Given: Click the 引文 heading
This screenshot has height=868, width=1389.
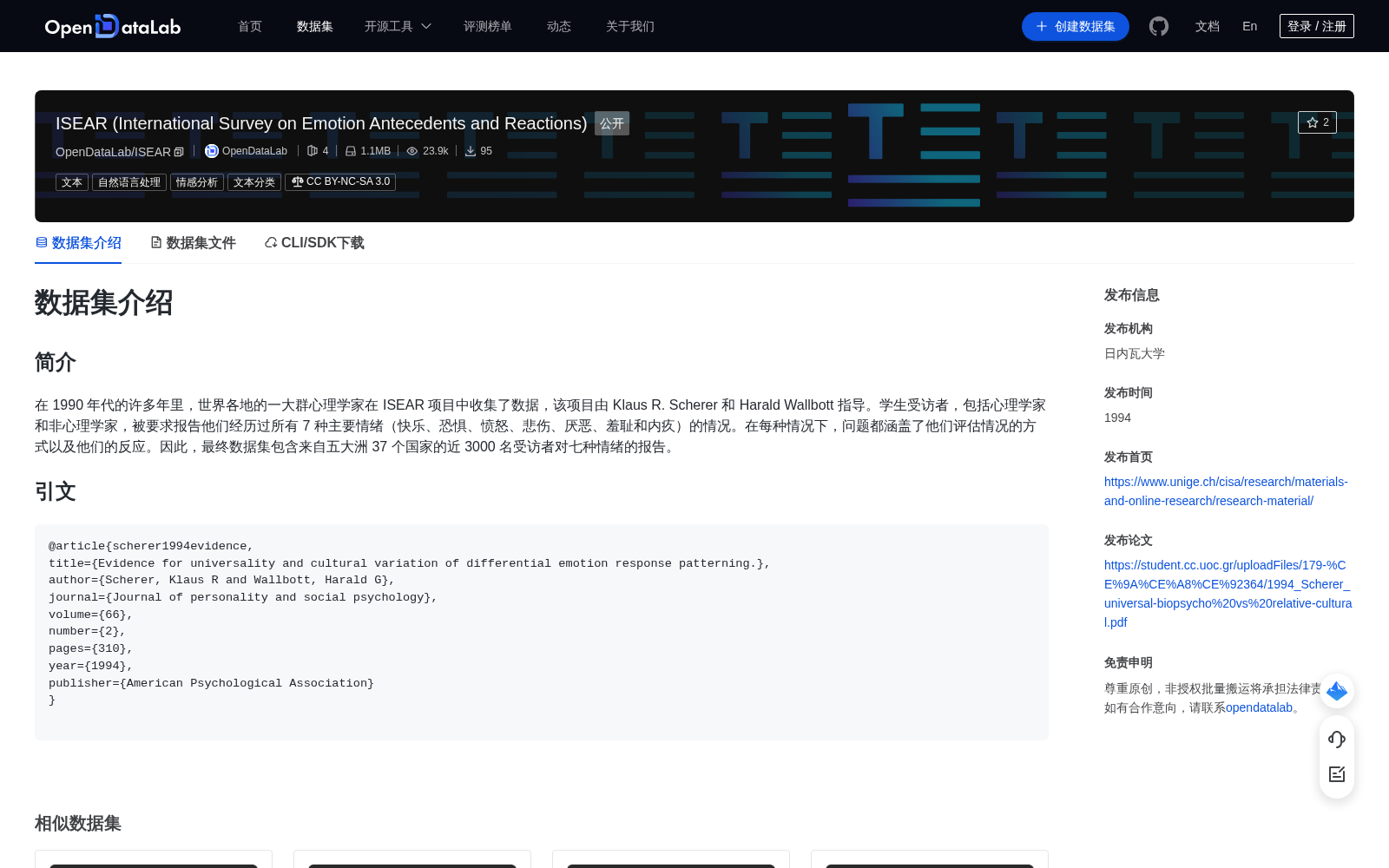Looking at the screenshot, I should click(56, 491).
